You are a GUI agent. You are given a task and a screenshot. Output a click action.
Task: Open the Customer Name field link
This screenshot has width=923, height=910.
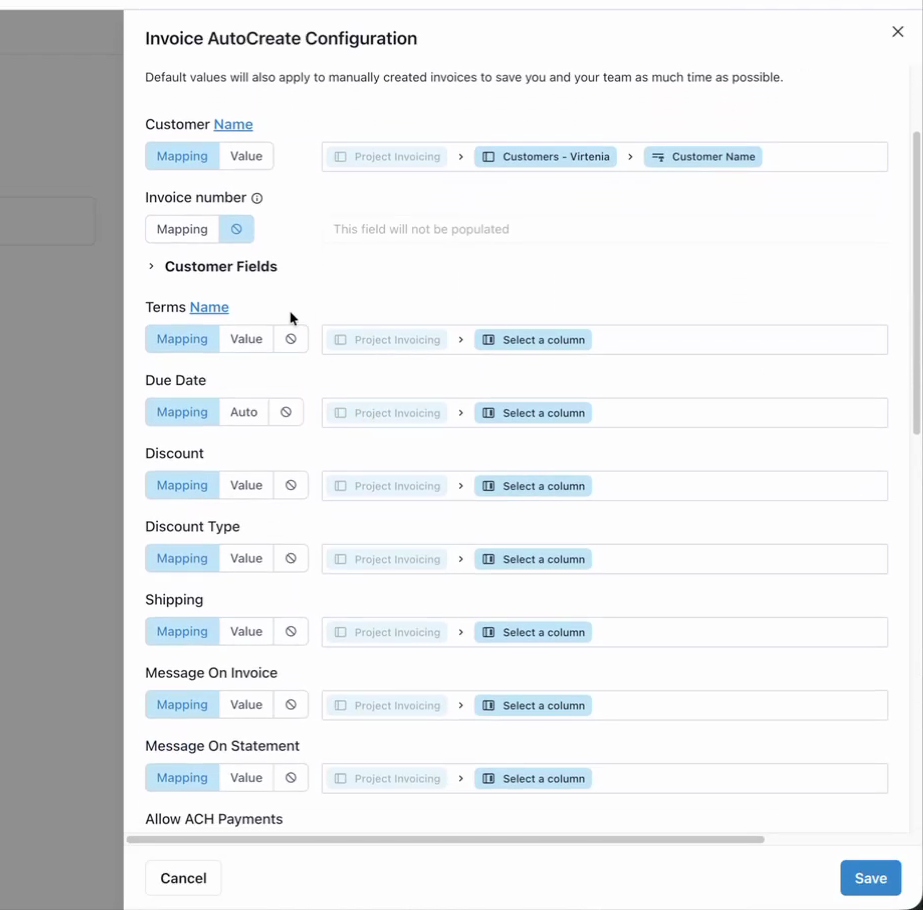click(x=233, y=124)
